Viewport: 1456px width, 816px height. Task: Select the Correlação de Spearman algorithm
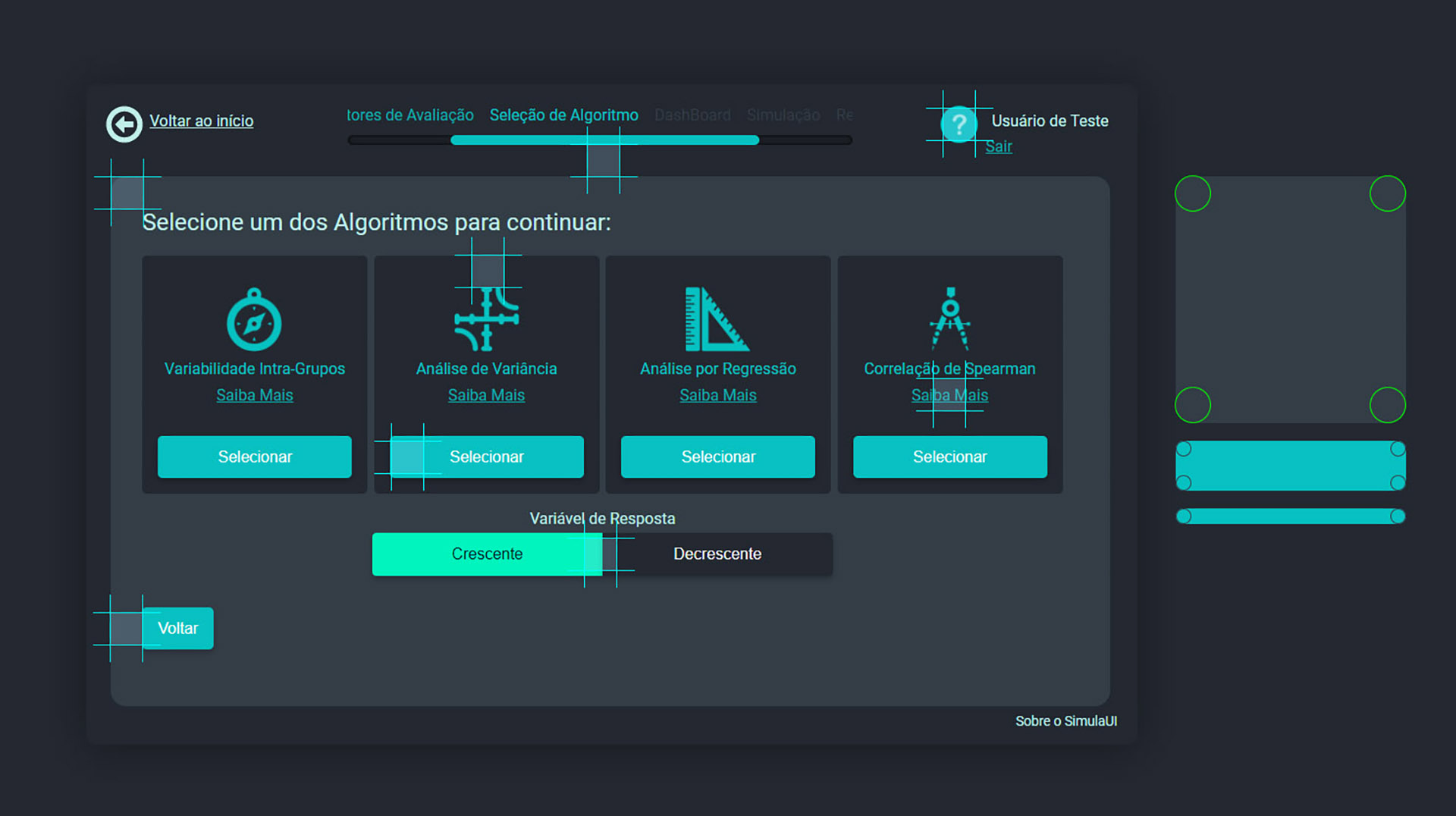[x=950, y=457]
